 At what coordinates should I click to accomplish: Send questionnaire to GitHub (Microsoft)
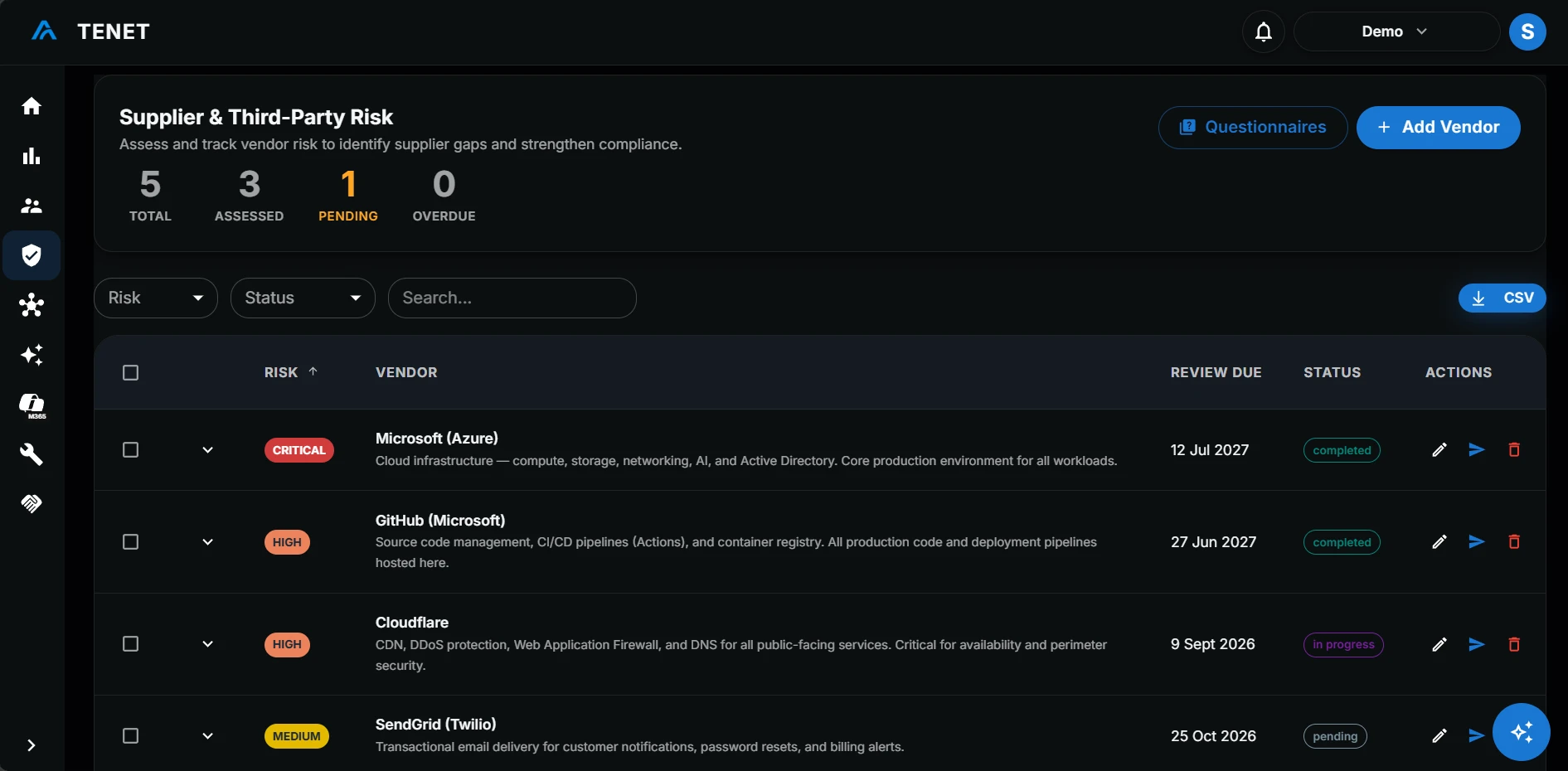click(x=1477, y=541)
